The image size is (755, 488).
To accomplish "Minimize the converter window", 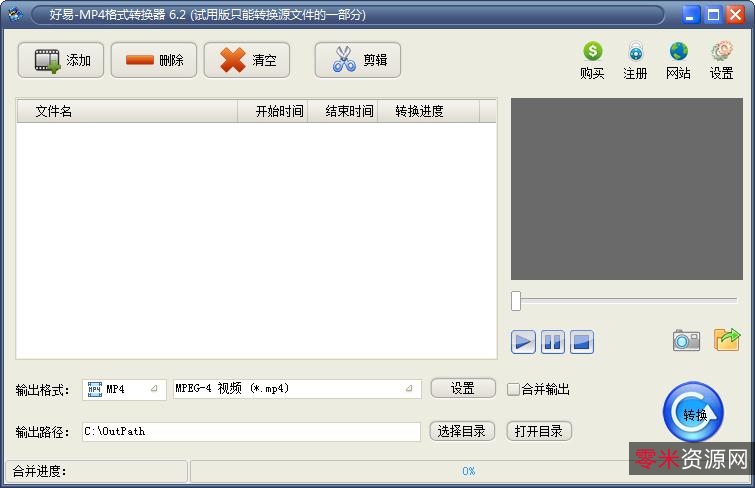I will pyautogui.click(x=690, y=14).
